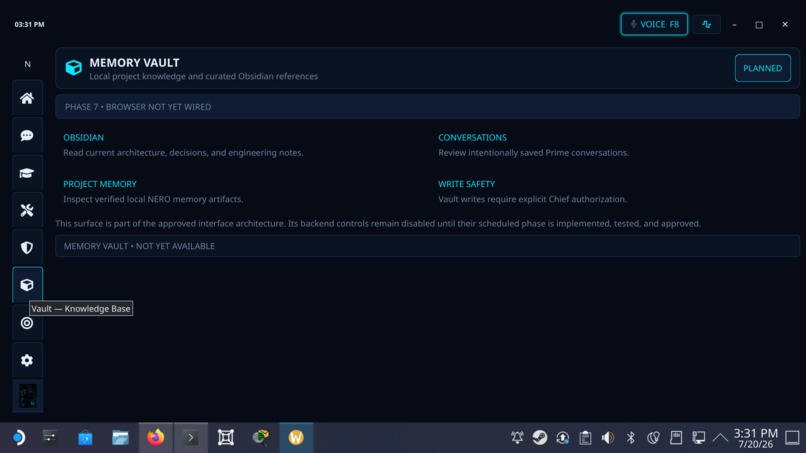
Task: Open clipboard icon in system tray
Action: (585, 438)
